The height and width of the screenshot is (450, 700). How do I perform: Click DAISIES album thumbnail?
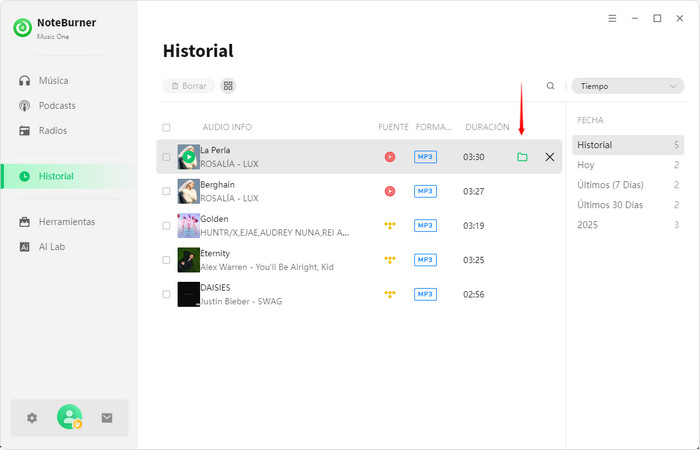tap(188, 294)
